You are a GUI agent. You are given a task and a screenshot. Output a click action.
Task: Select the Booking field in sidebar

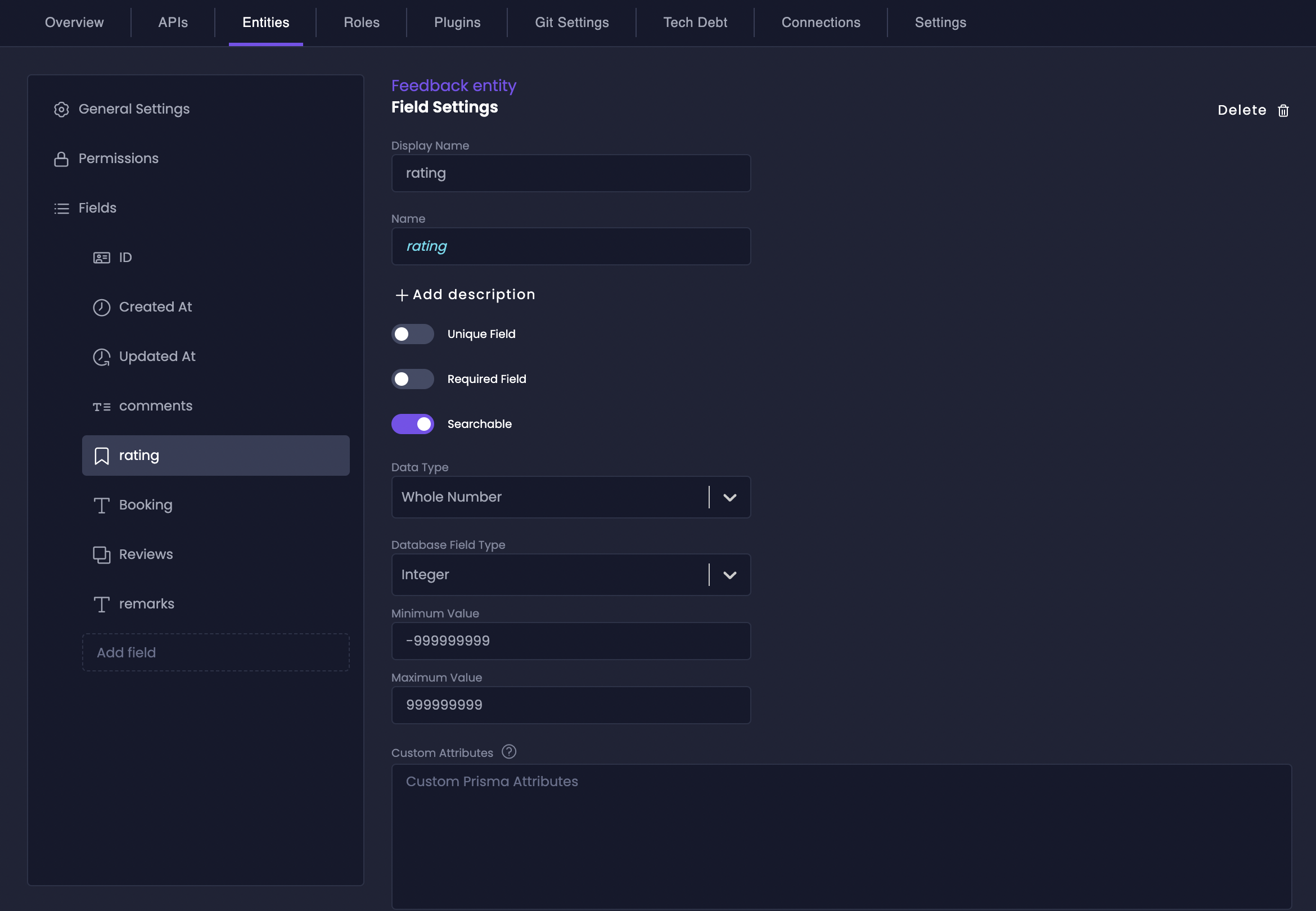tap(146, 505)
